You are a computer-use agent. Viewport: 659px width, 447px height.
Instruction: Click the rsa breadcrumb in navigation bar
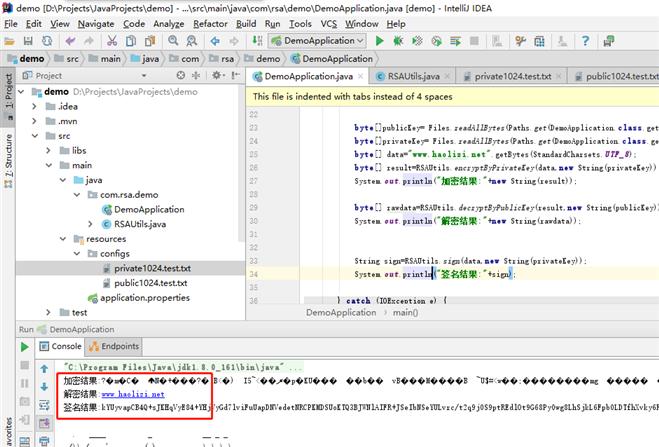(221, 59)
